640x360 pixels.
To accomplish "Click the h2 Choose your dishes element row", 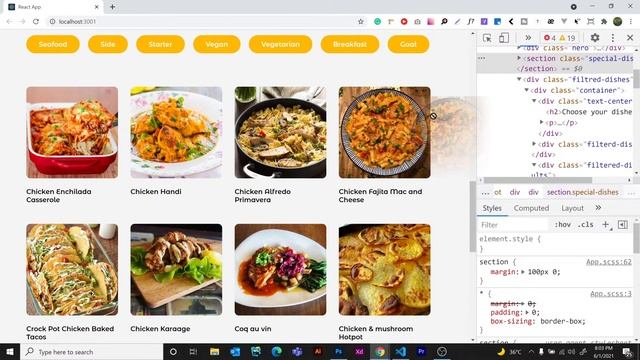I will click(589, 112).
